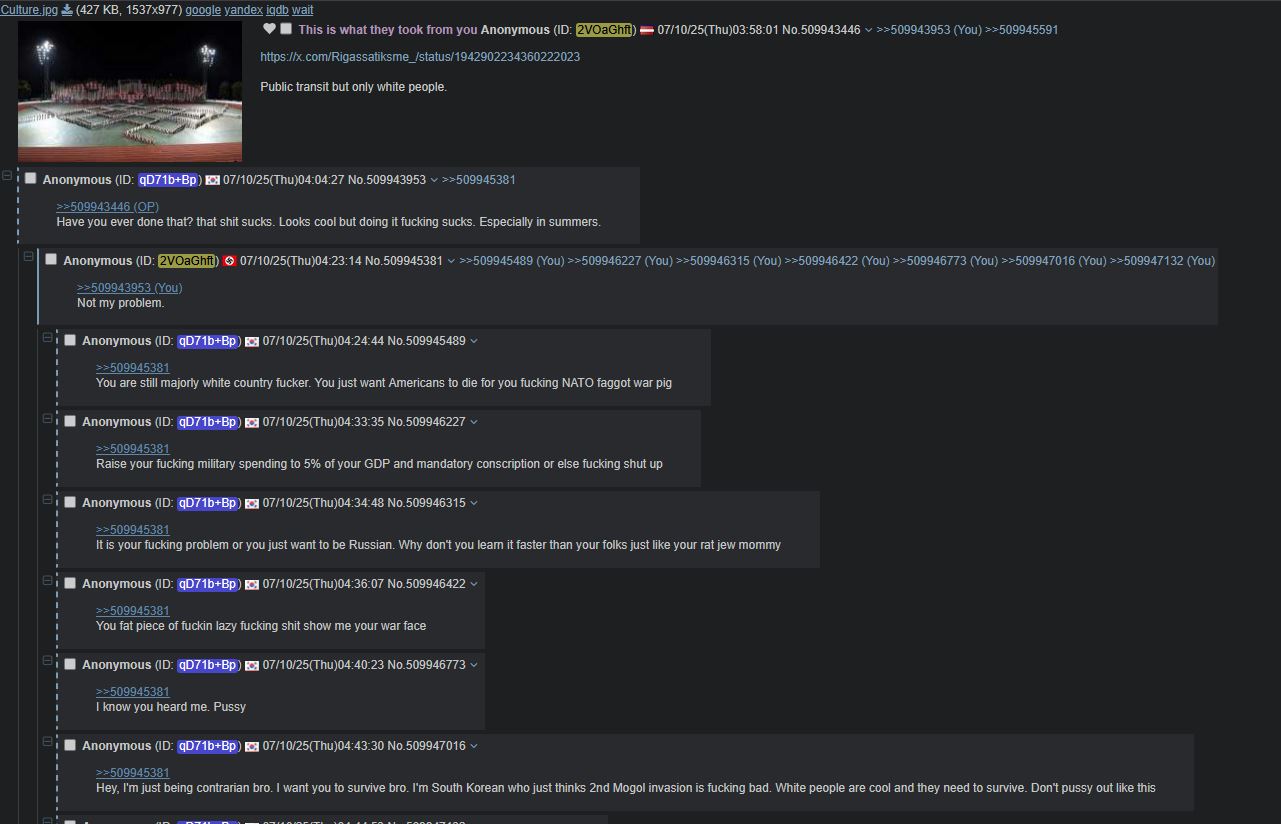Click the South Korean flag on post No.509943953
The height and width of the screenshot is (824, 1281).
click(x=213, y=180)
